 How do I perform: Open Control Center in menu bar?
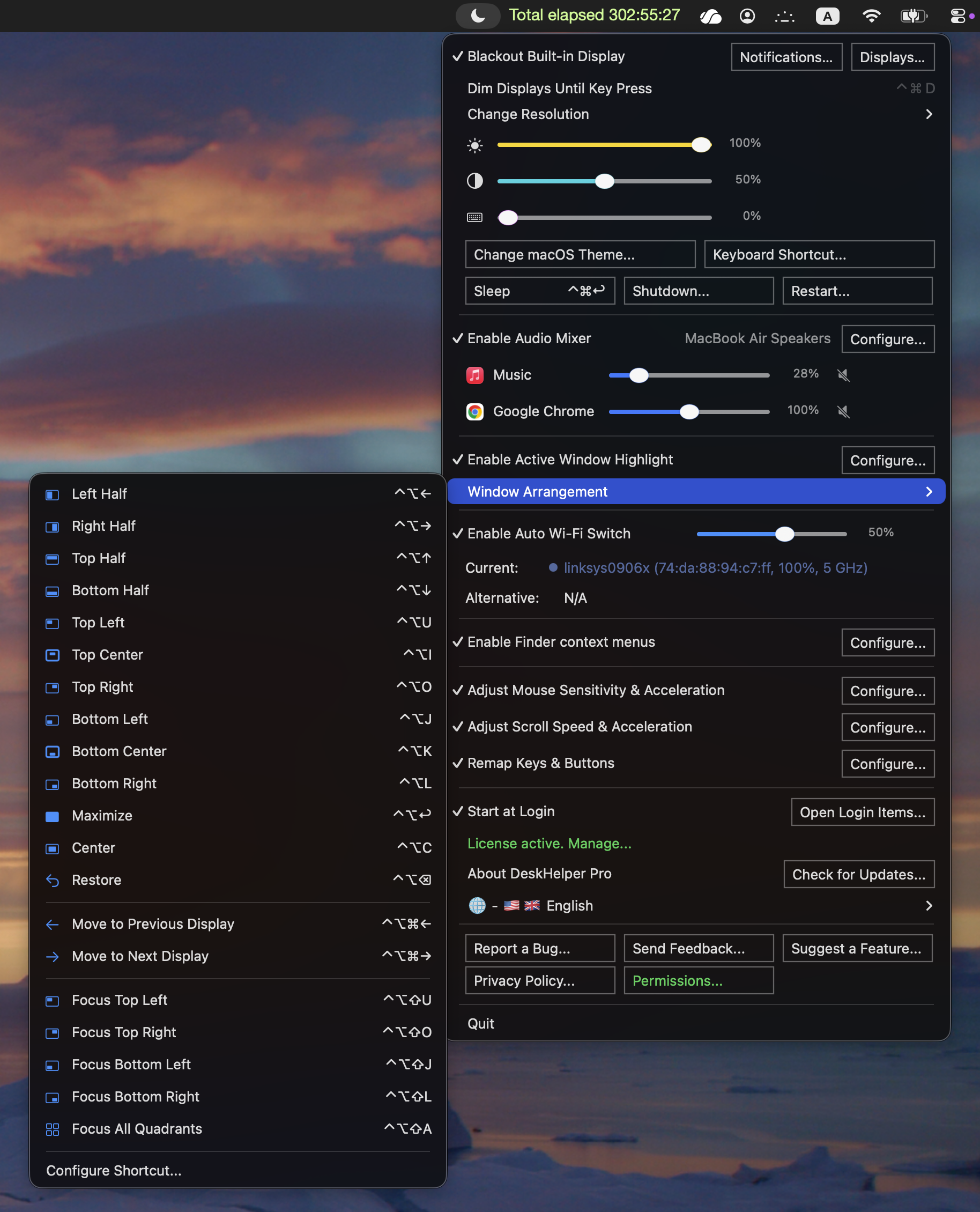coord(958,16)
